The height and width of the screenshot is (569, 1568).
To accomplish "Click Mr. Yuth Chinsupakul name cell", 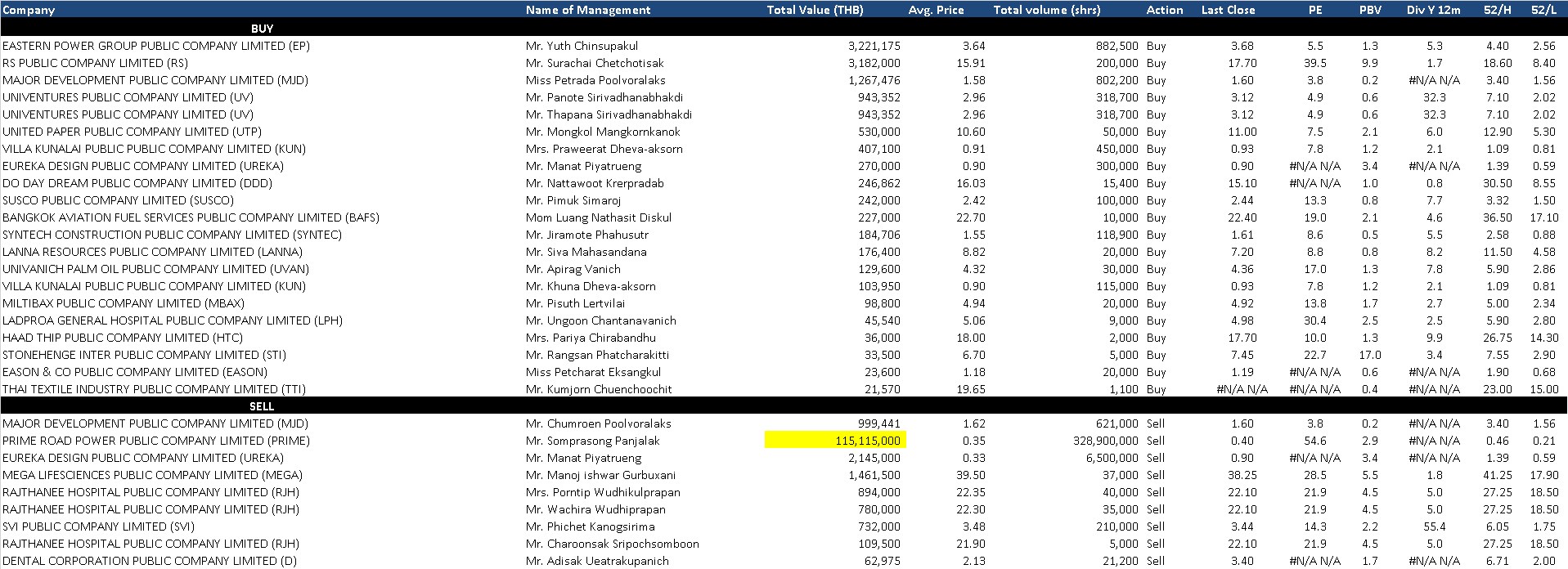I will coord(582,46).
